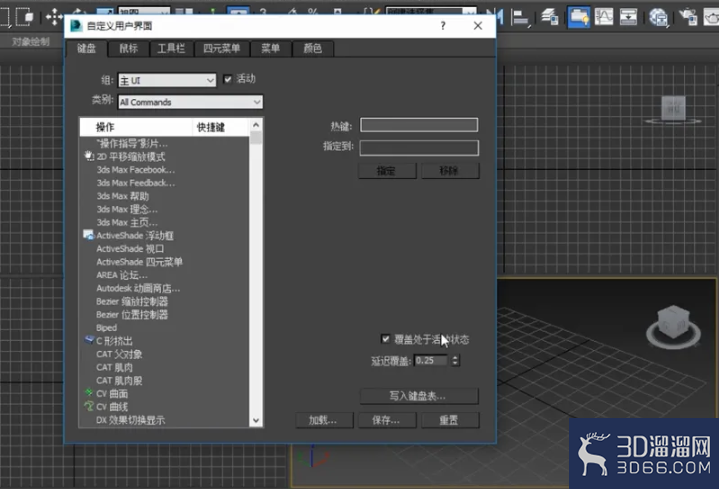Click the 延迟覆盖 value field 0.25
719x489 pixels.
[431, 360]
